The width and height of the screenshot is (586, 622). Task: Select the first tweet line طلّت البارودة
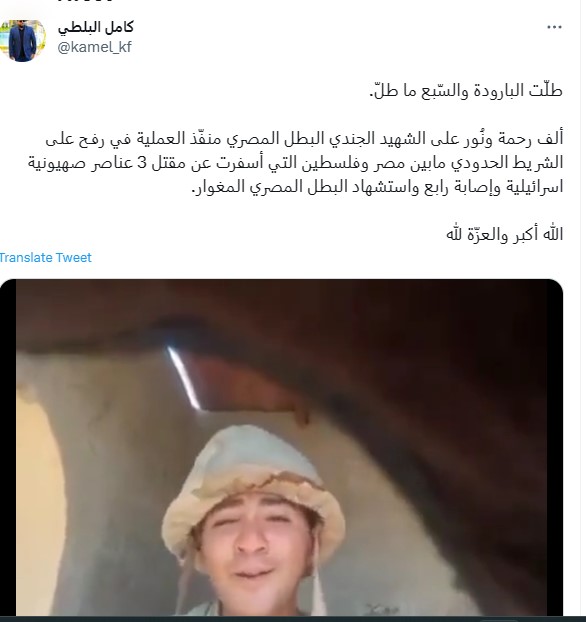466,90
